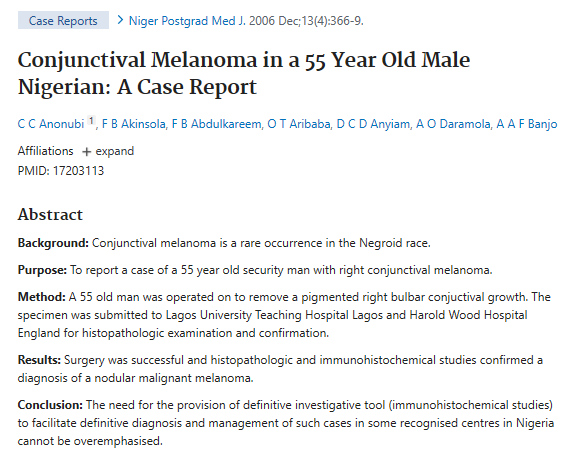Click the PMID number 17203113
This screenshot has height=471, width=574.
pyautogui.click(x=78, y=171)
